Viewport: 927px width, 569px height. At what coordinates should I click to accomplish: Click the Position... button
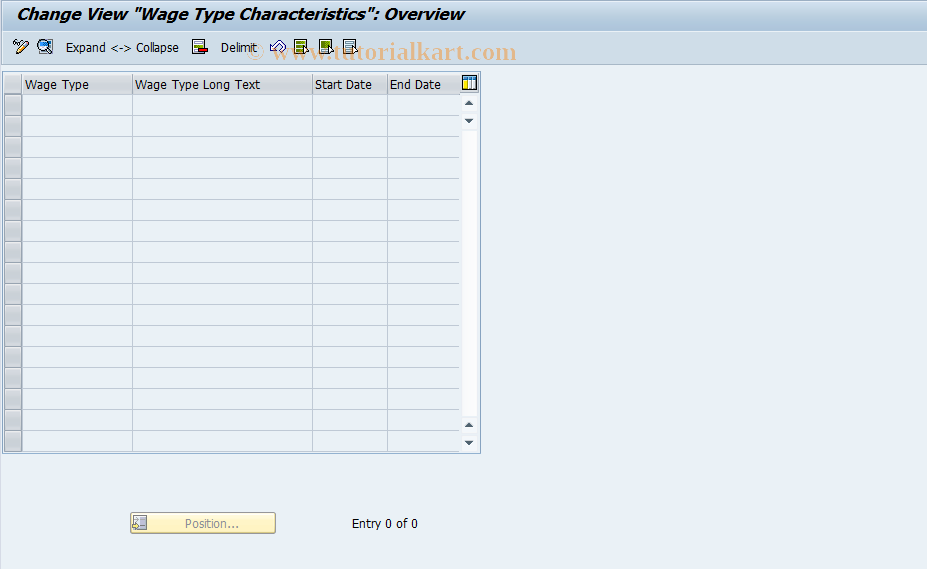[x=203, y=523]
